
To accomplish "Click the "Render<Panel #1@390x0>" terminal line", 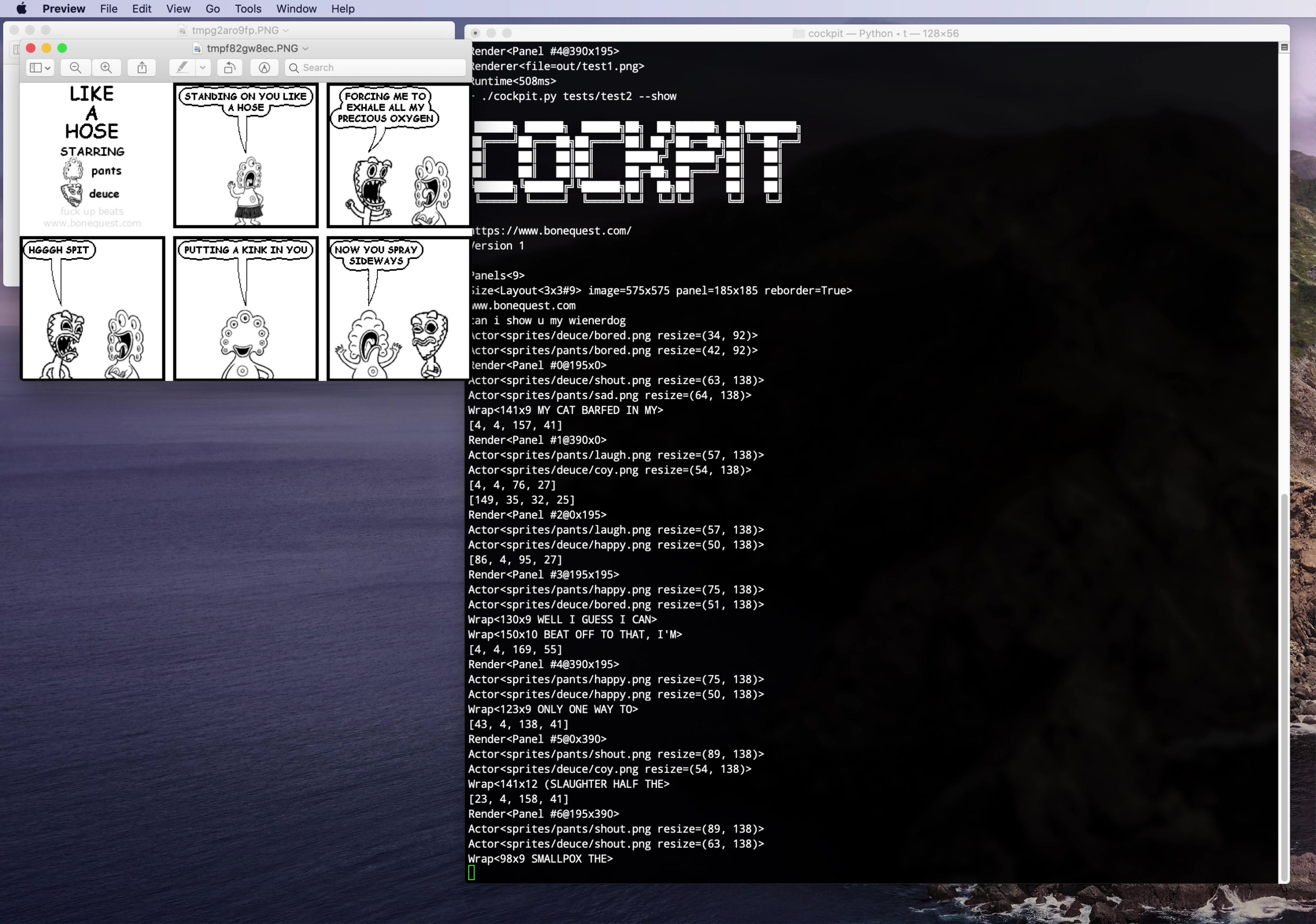I will click(538, 440).
